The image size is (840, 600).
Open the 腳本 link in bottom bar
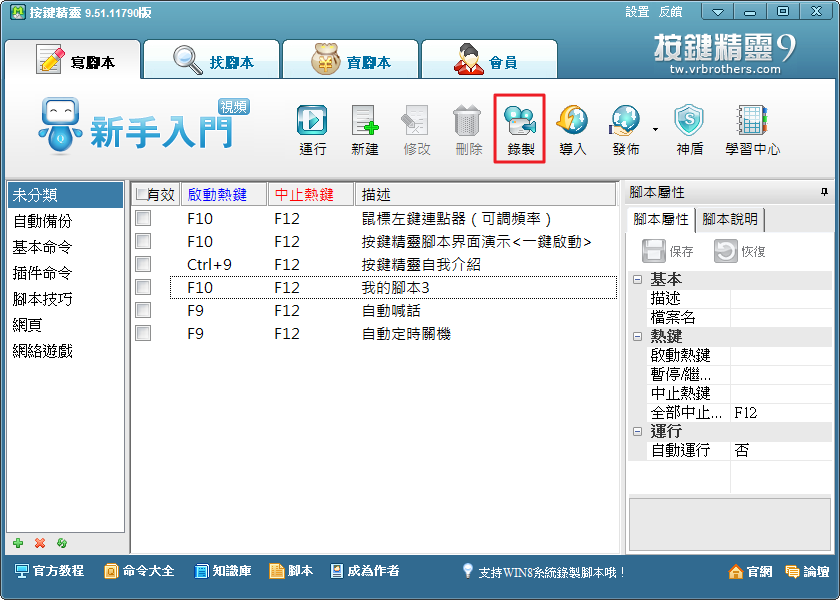[291, 571]
